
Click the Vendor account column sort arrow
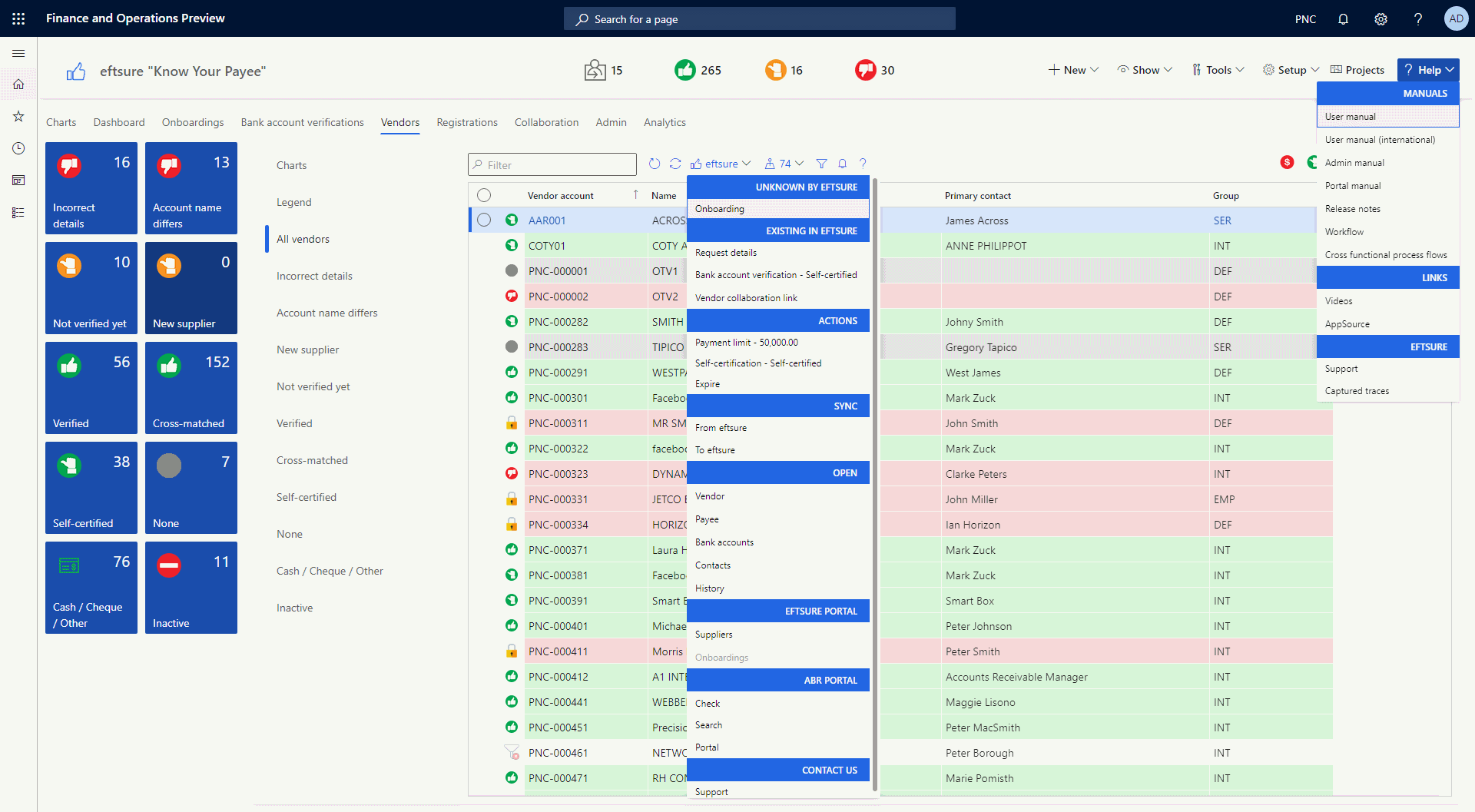tap(635, 195)
